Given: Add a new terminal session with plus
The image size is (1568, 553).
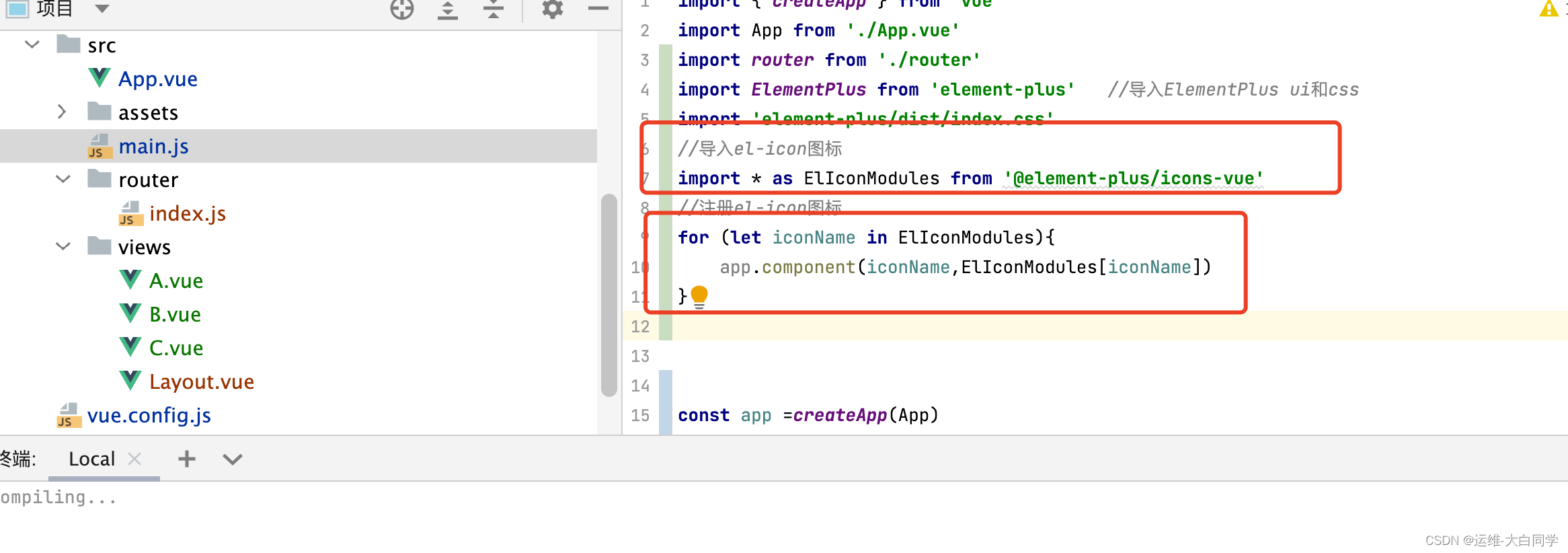Looking at the screenshot, I should pos(186,459).
